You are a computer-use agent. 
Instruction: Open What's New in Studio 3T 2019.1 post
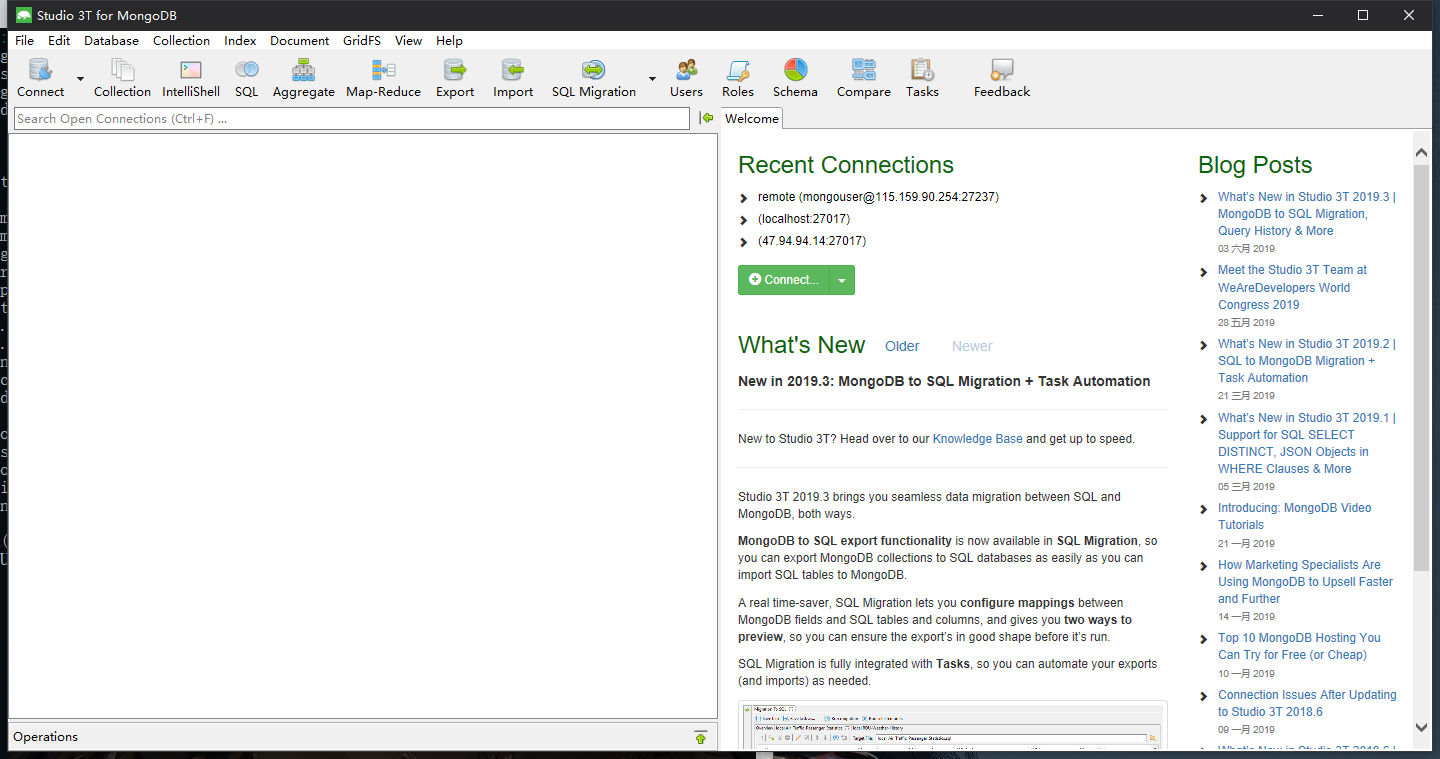pyautogui.click(x=1306, y=443)
